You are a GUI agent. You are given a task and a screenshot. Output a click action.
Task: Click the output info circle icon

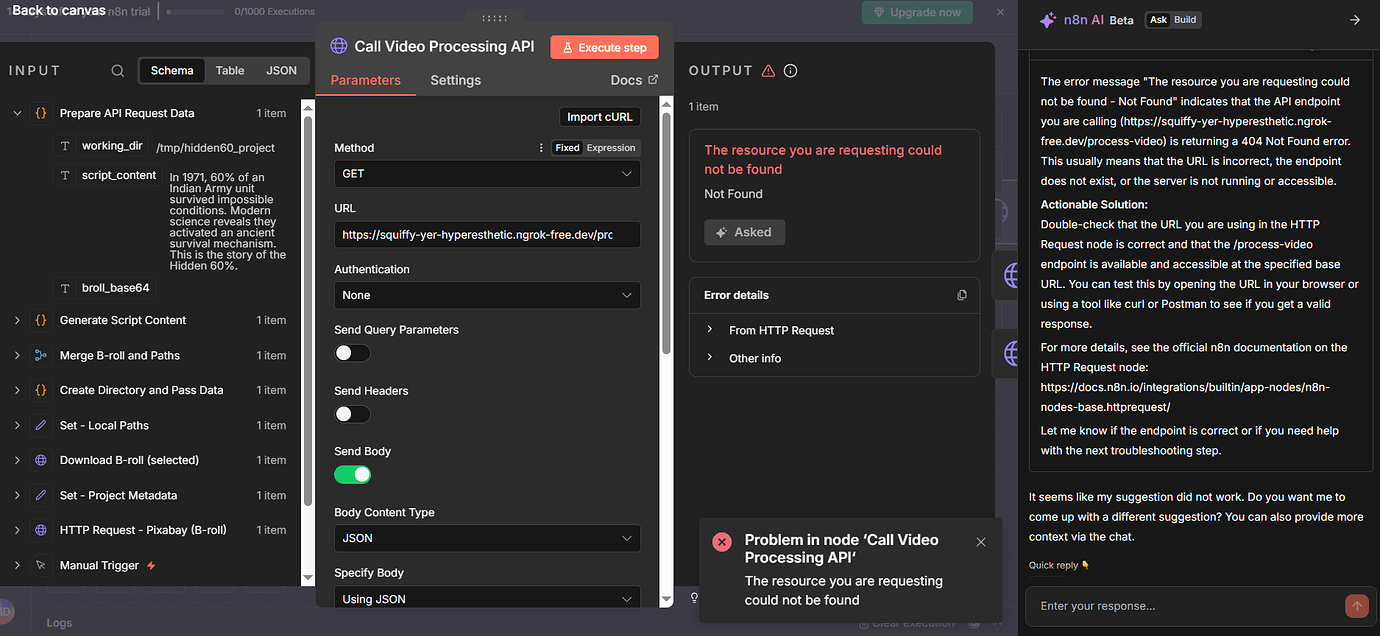coord(790,71)
